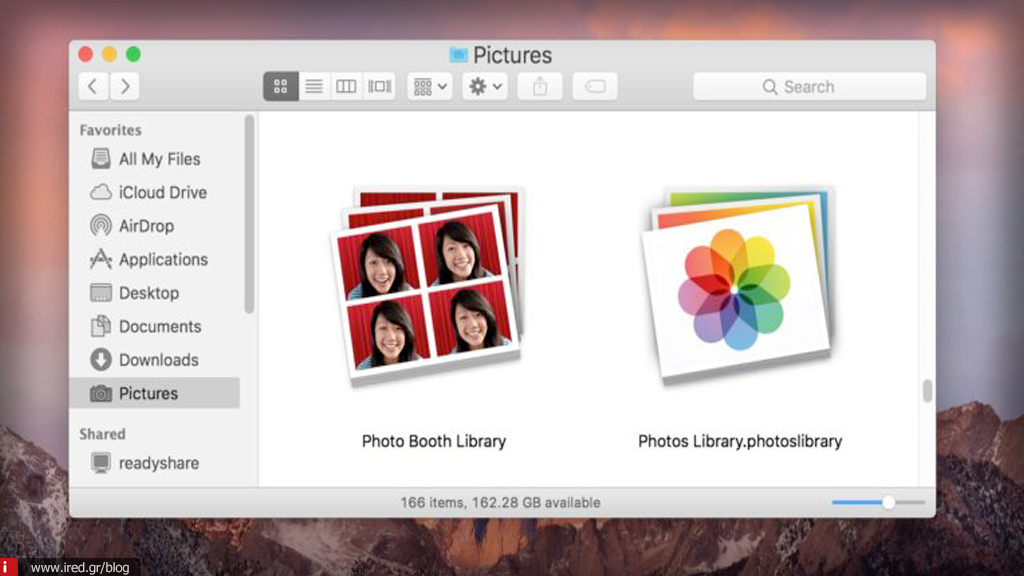Click the Edit Tags button
This screenshot has width=1024, height=576.
(594, 87)
